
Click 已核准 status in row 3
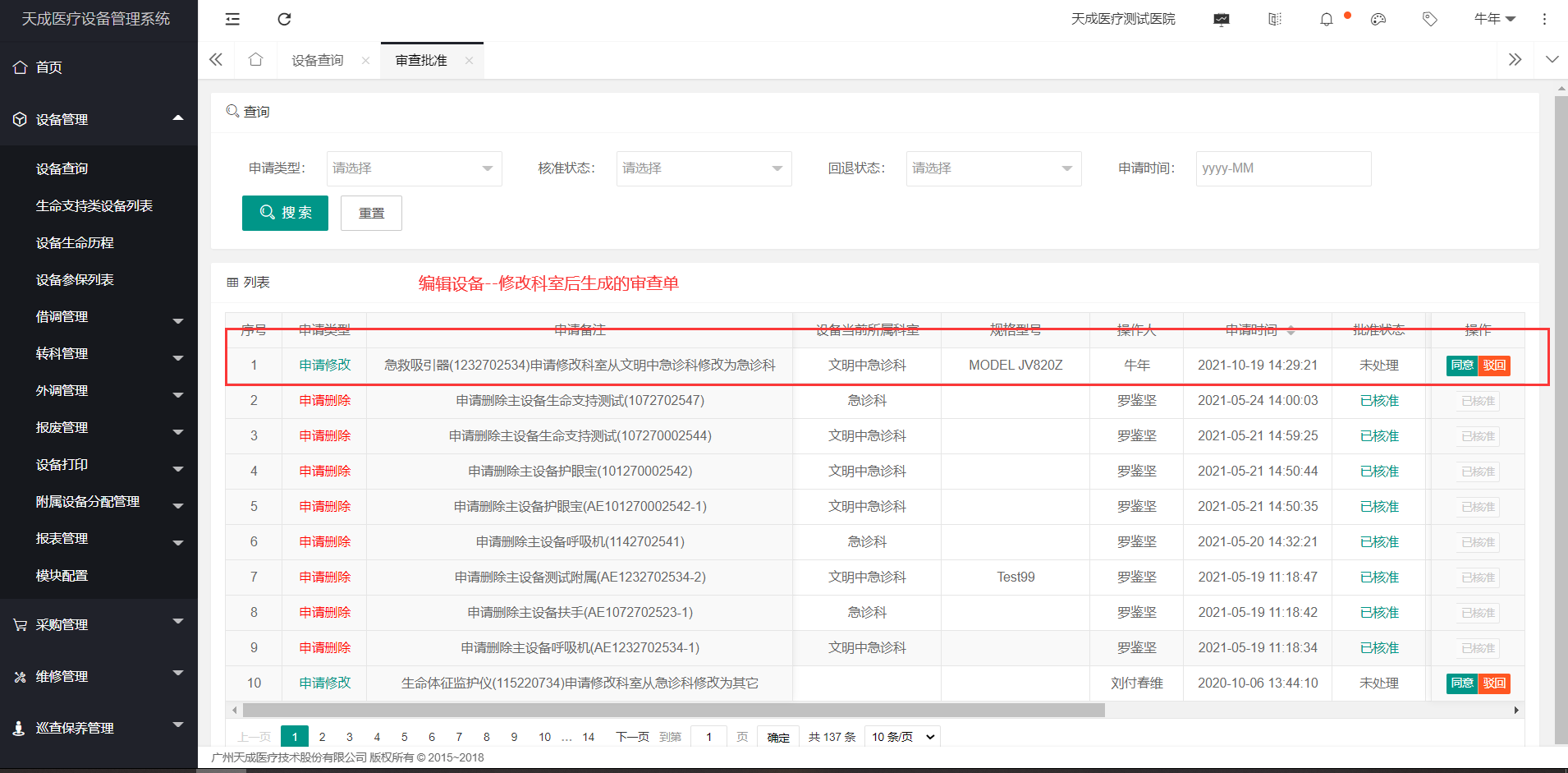coord(1379,435)
